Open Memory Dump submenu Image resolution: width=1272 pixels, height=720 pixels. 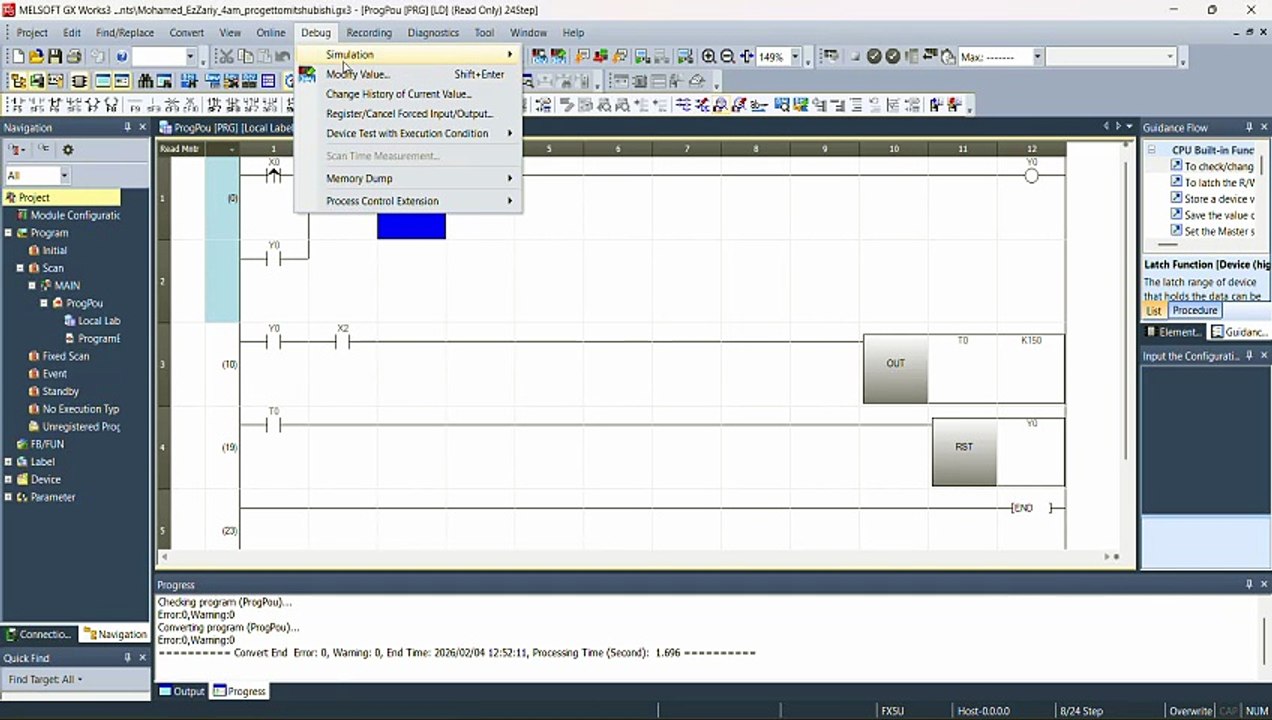click(x=408, y=178)
